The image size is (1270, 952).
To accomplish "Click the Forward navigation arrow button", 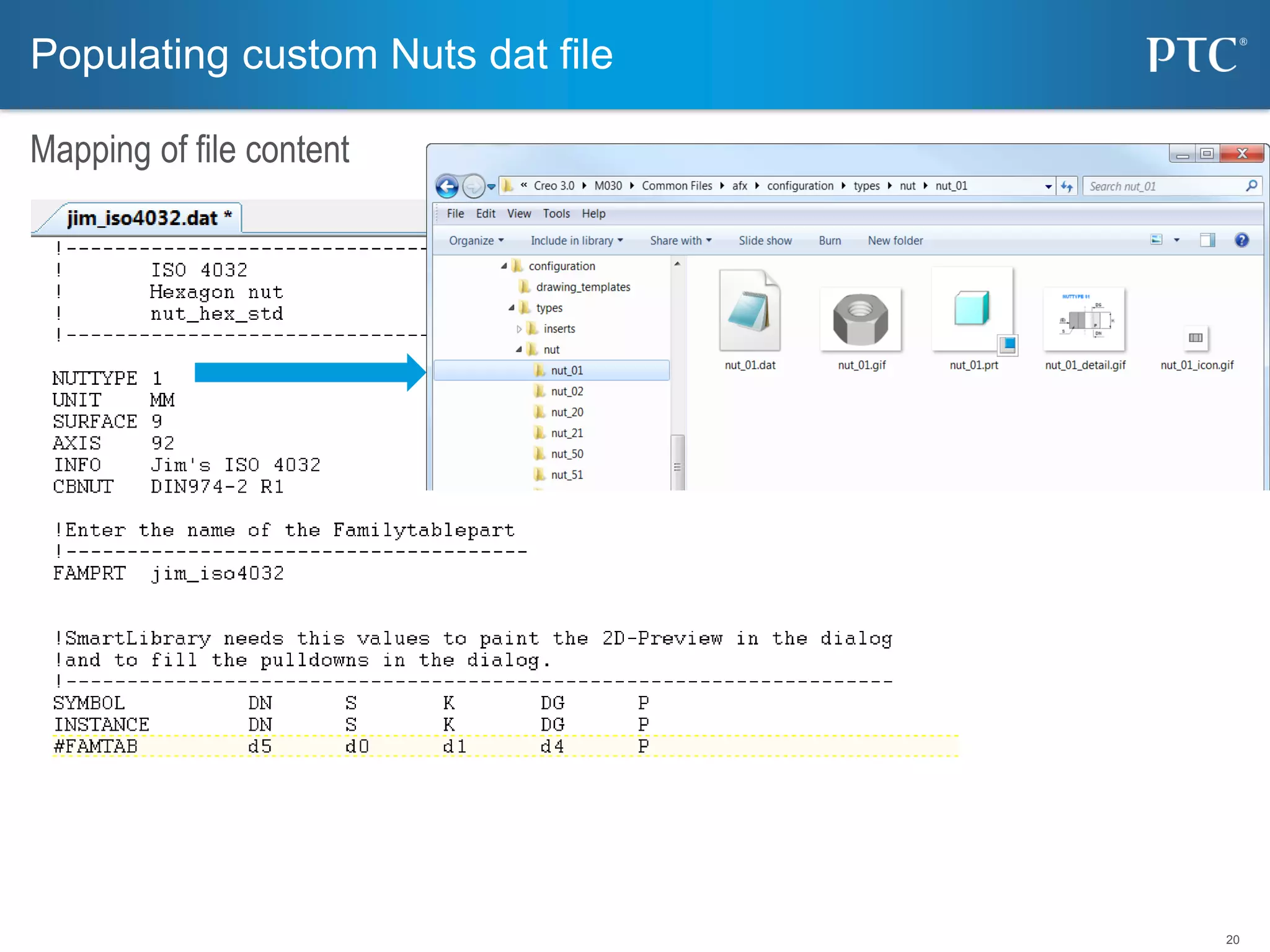I will click(x=473, y=186).
